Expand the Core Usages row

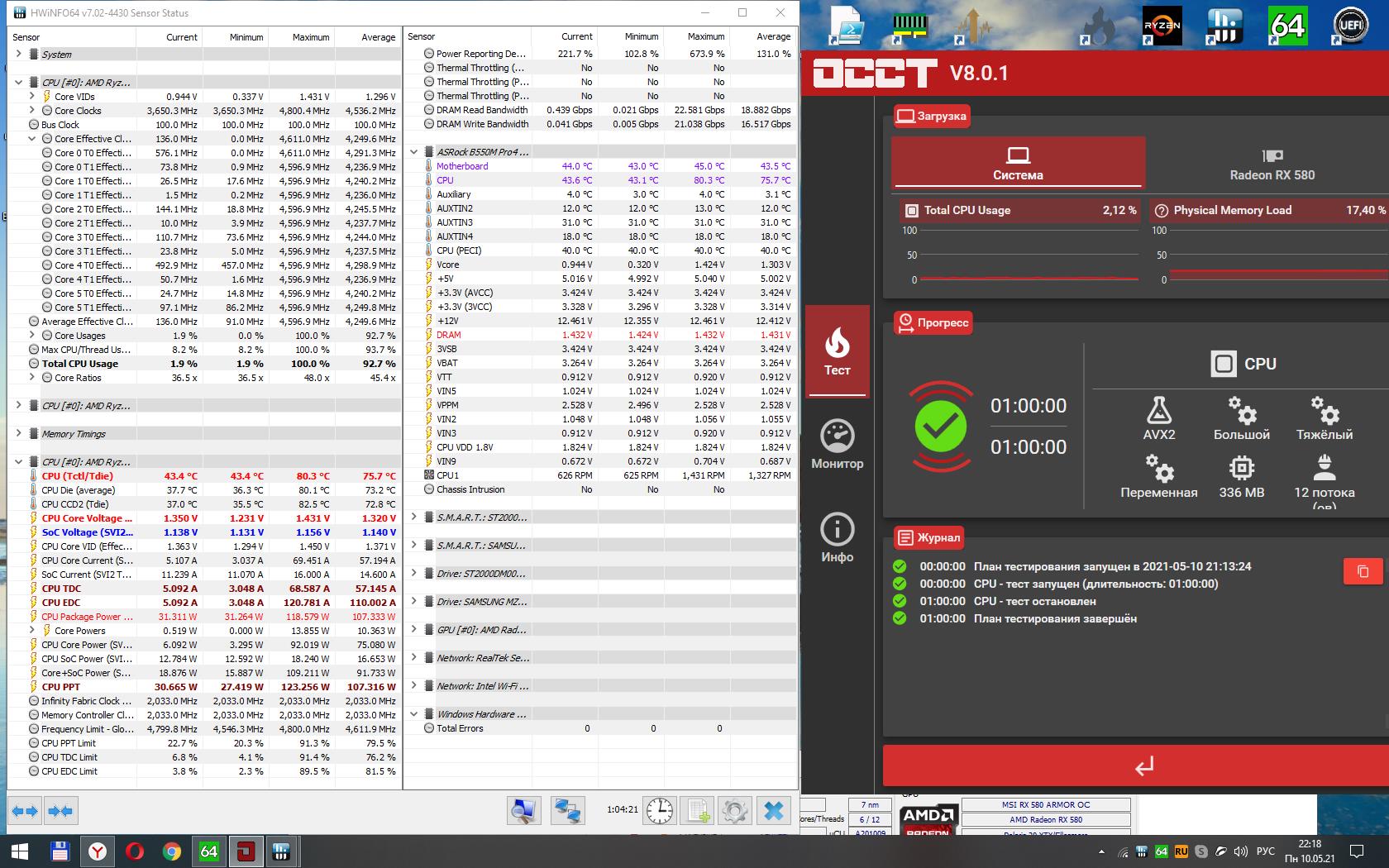31,335
